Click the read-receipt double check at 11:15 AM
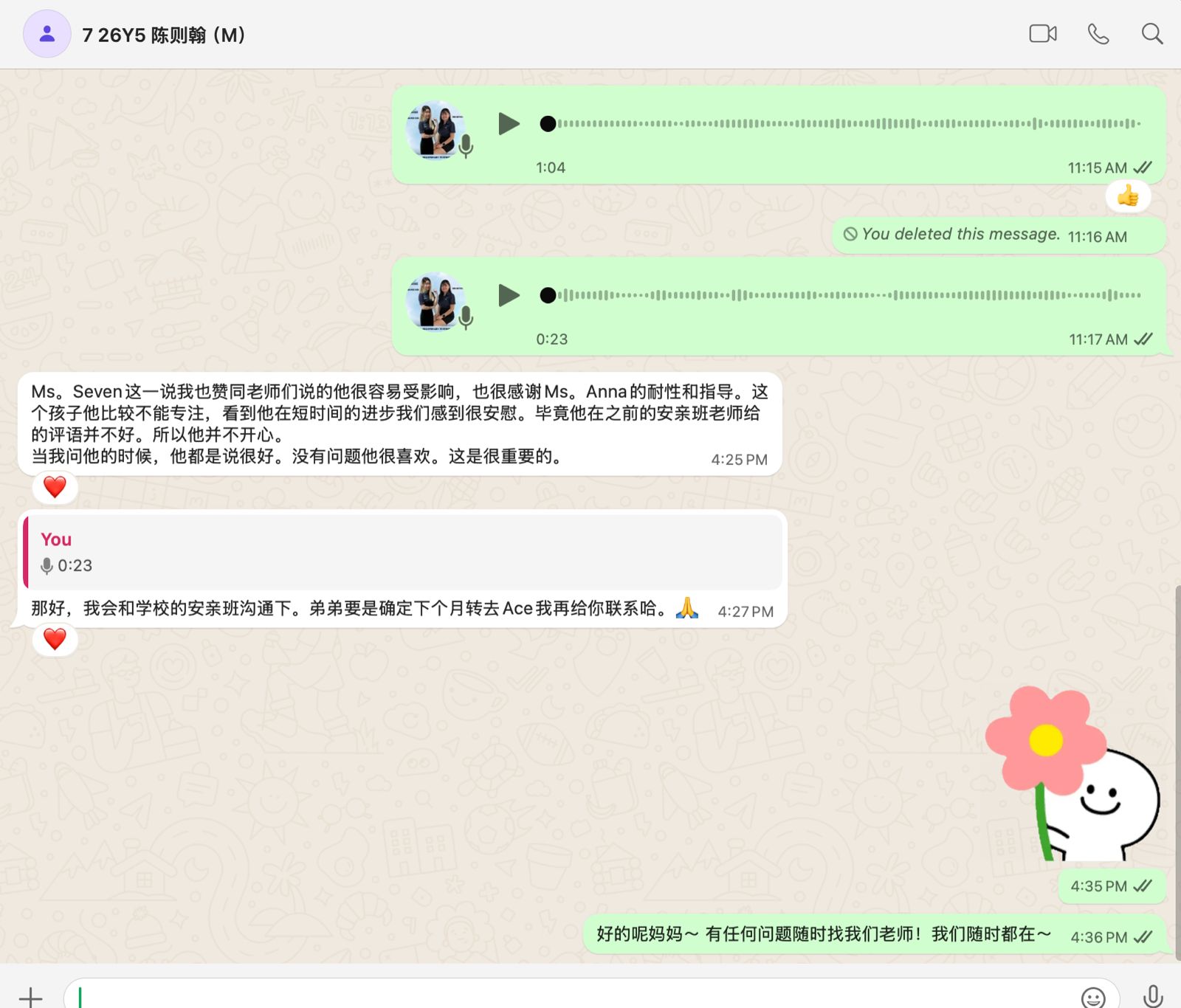 pos(1143,168)
